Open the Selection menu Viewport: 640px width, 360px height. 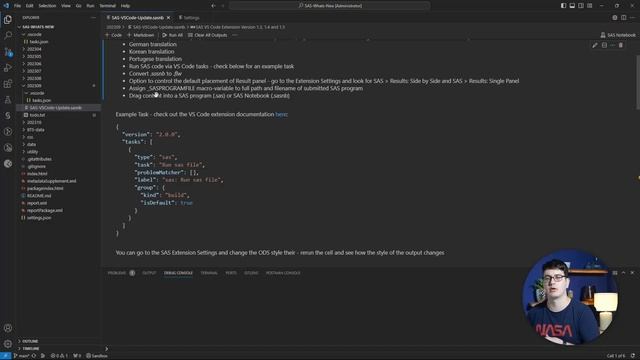pyautogui.click(x=47, y=6)
